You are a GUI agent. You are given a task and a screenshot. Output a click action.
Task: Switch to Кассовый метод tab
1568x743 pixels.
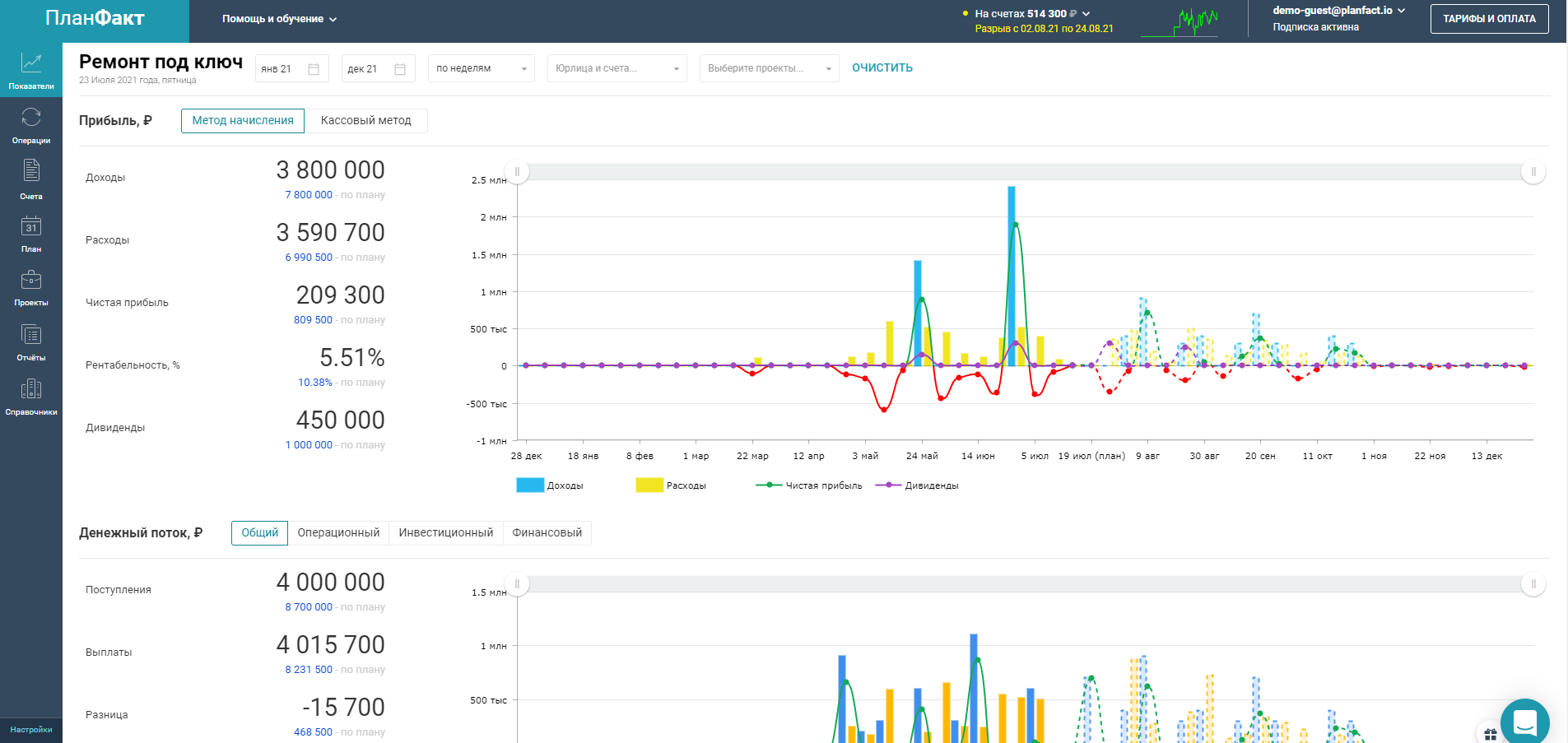[365, 121]
